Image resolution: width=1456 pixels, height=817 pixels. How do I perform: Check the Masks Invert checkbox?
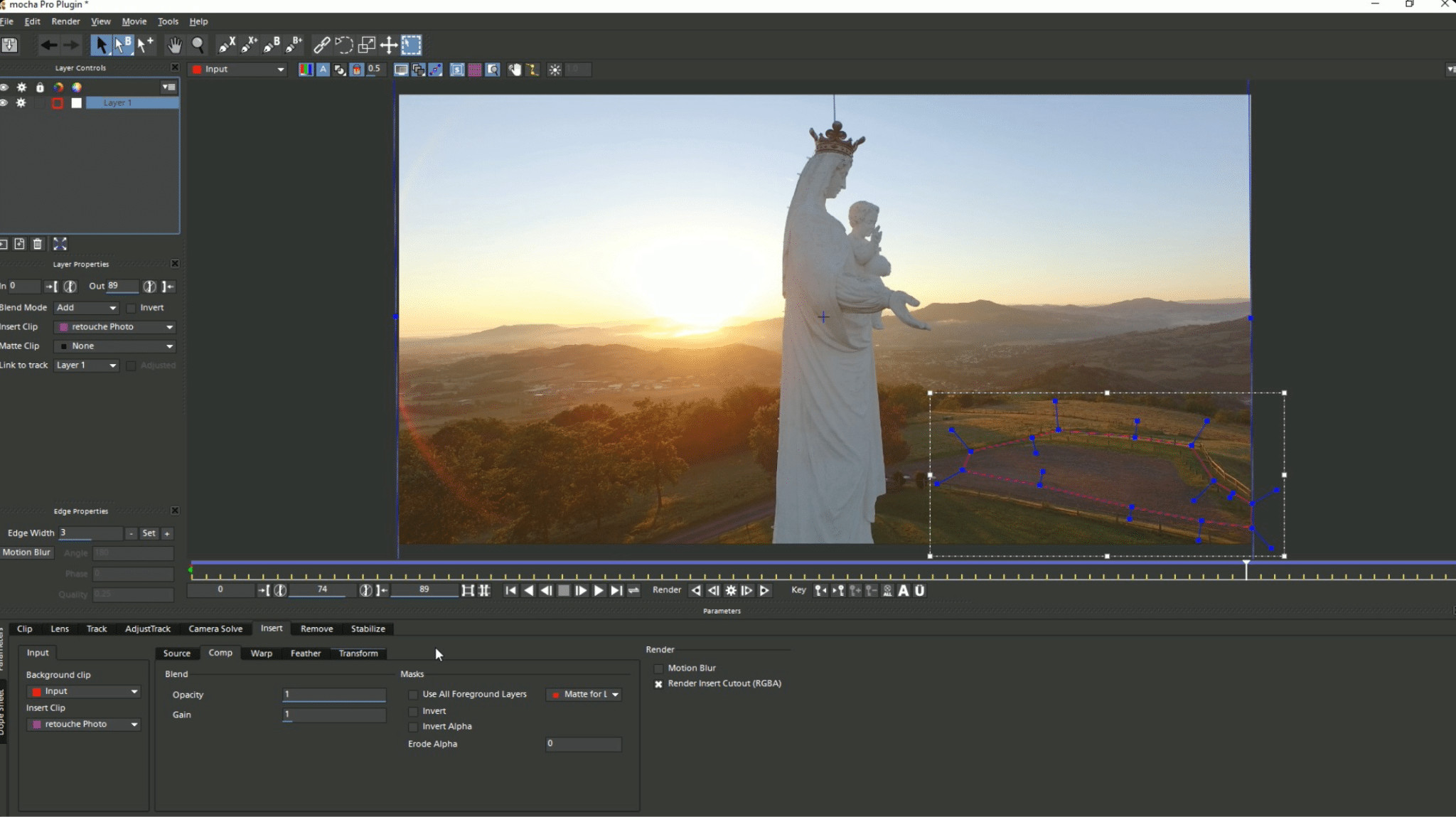pyautogui.click(x=413, y=711)
